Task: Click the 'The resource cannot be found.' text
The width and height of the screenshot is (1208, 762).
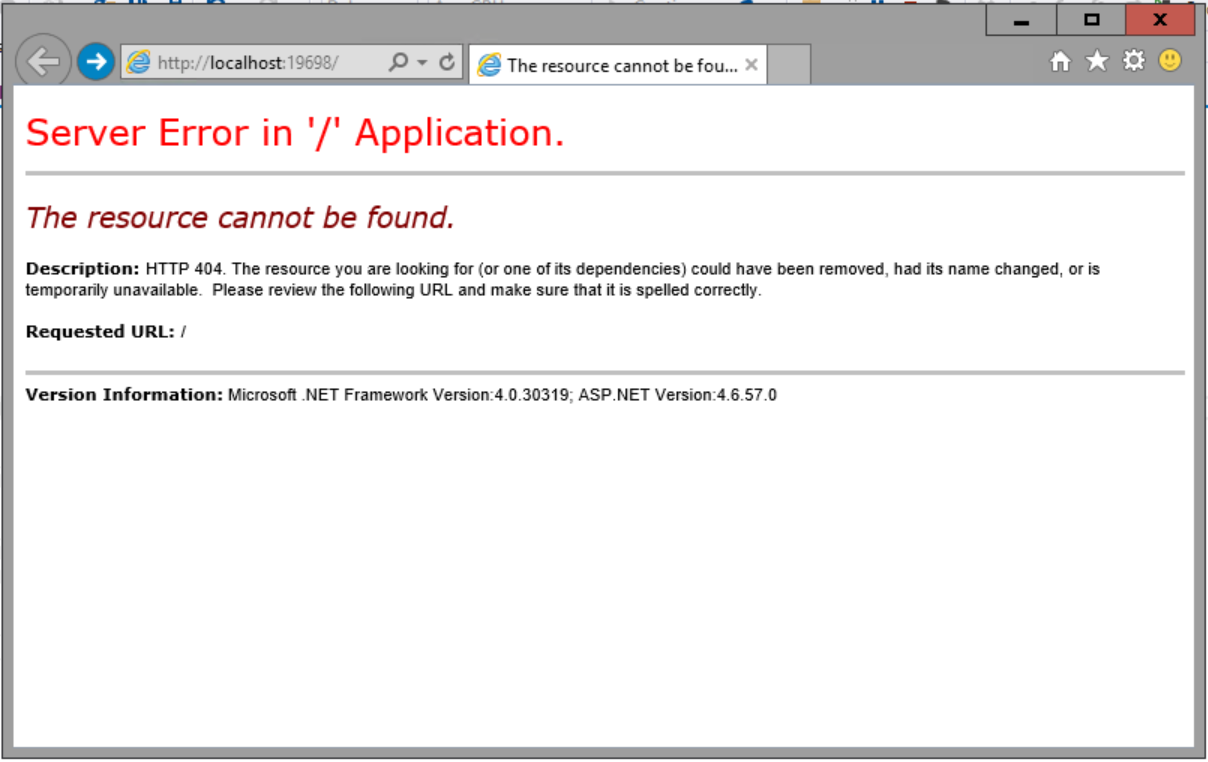Action: (x=240, y=218)
